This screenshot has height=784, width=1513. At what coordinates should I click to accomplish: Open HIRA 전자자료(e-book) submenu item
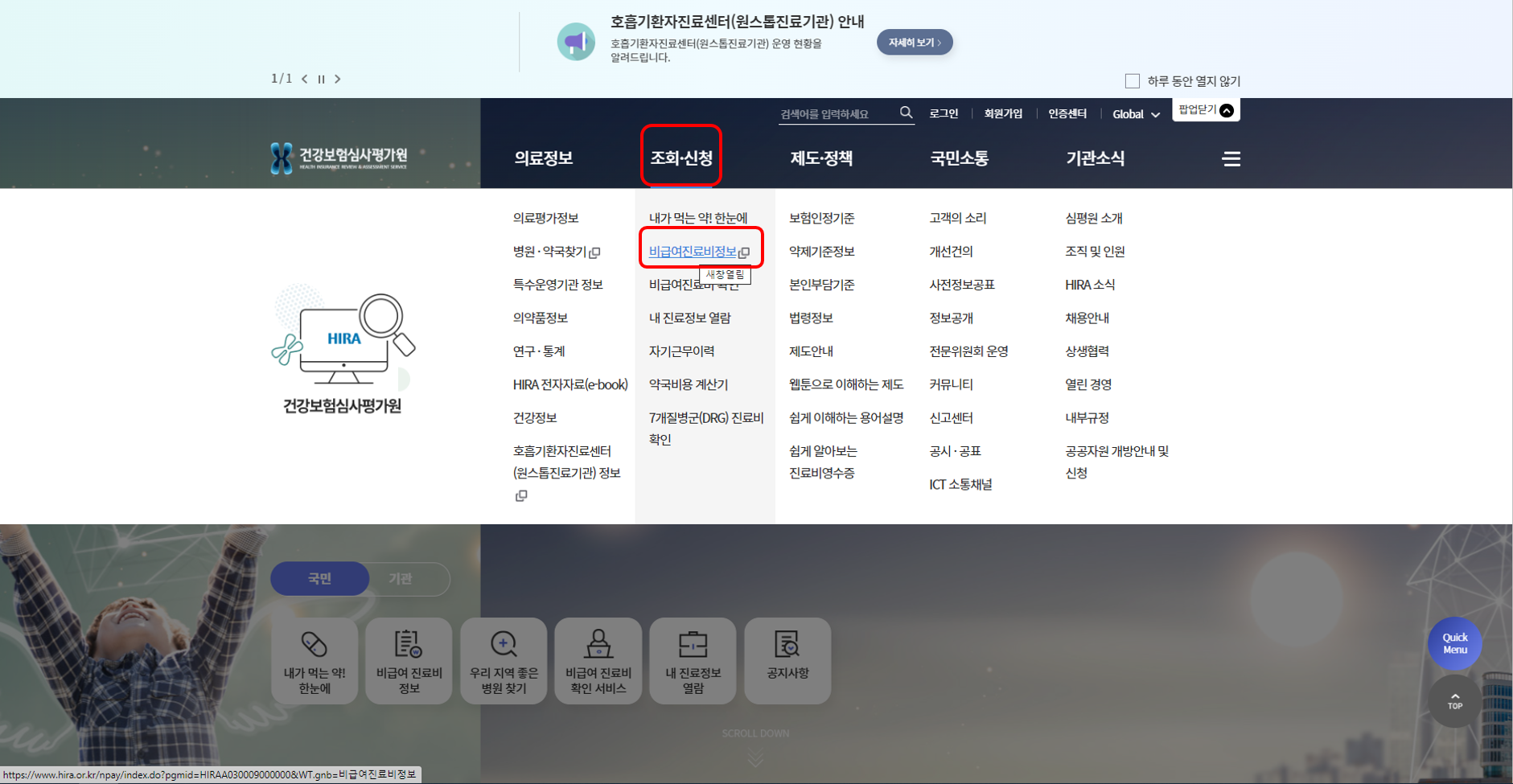570,384
